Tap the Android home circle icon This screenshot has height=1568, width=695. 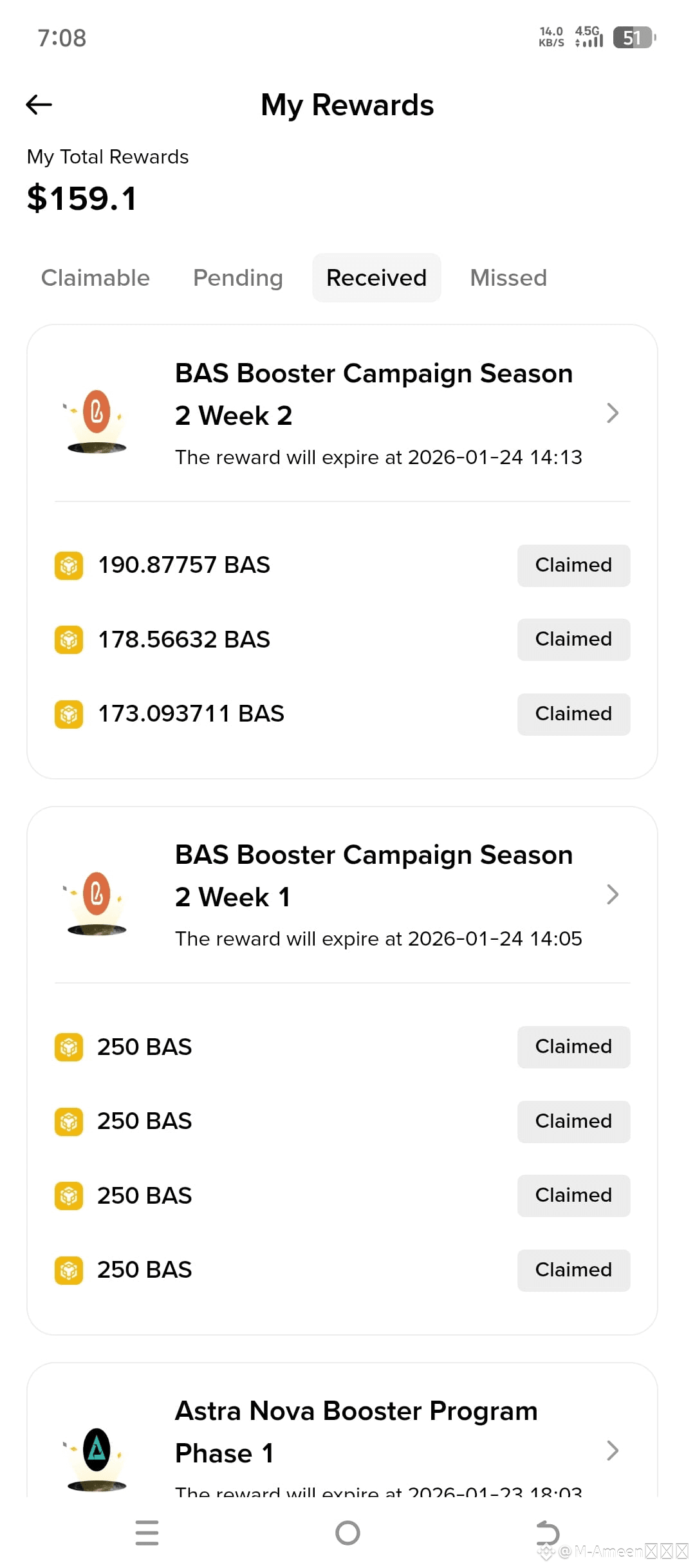tap(347, 1533)
